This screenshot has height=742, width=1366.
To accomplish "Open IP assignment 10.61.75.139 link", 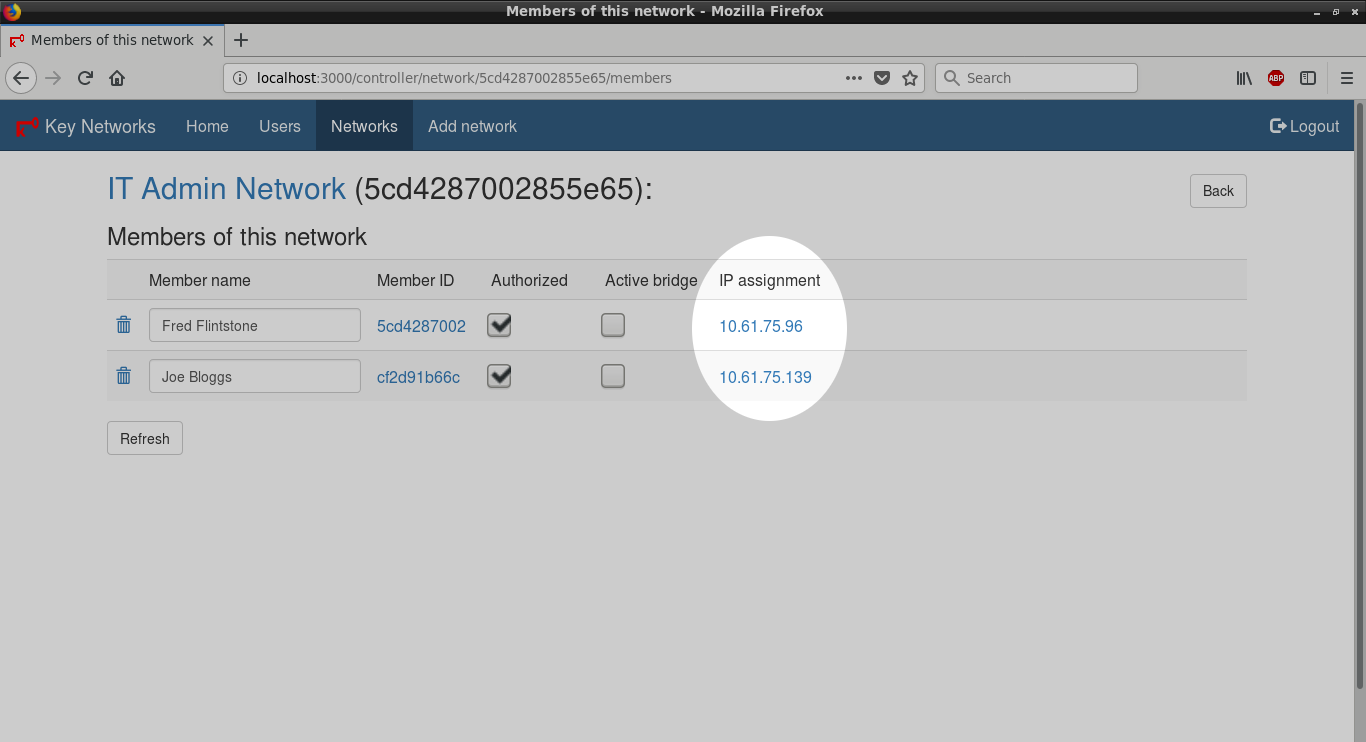I will 765,377.
